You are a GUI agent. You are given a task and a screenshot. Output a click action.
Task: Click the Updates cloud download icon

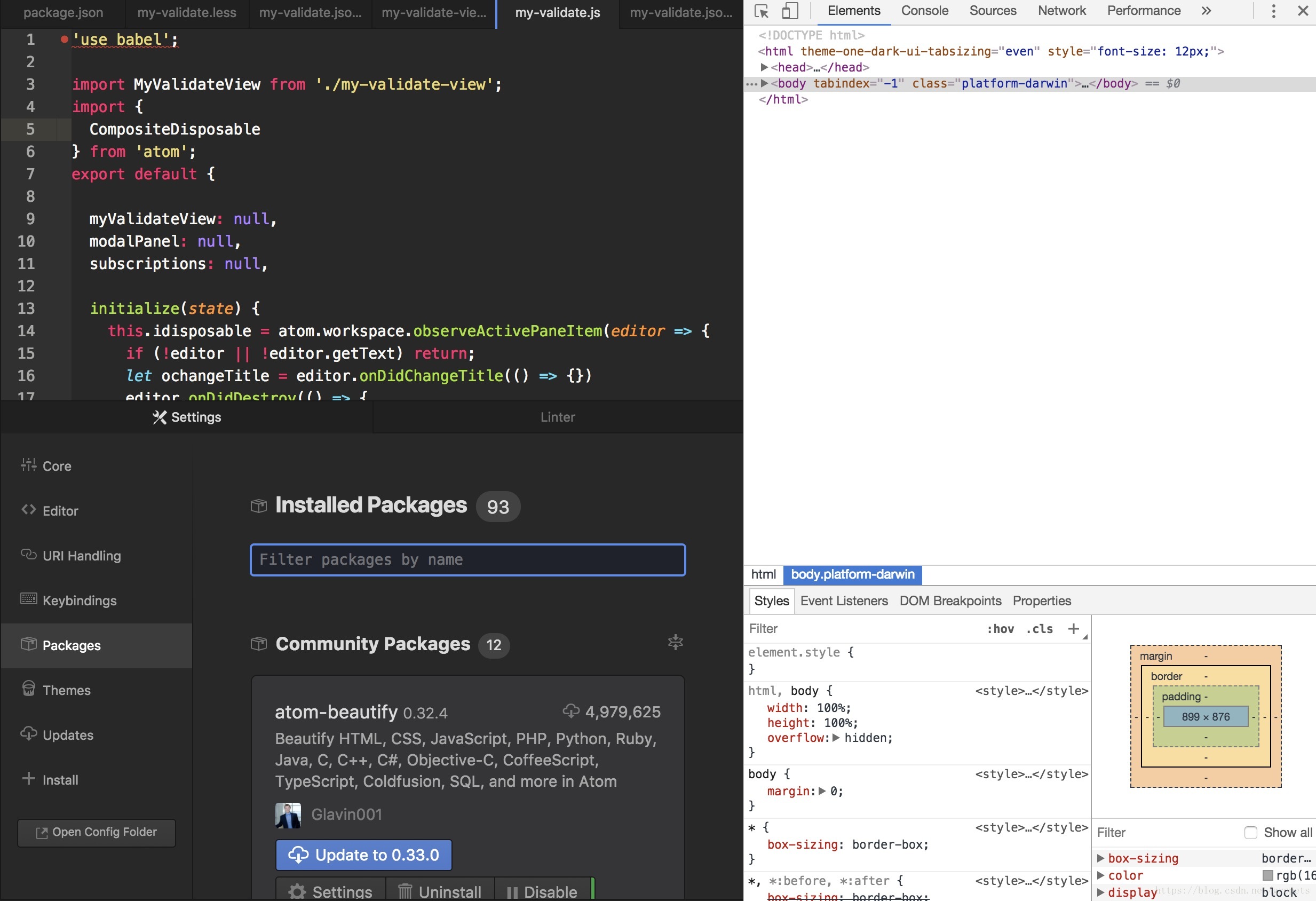click(28, 733)
